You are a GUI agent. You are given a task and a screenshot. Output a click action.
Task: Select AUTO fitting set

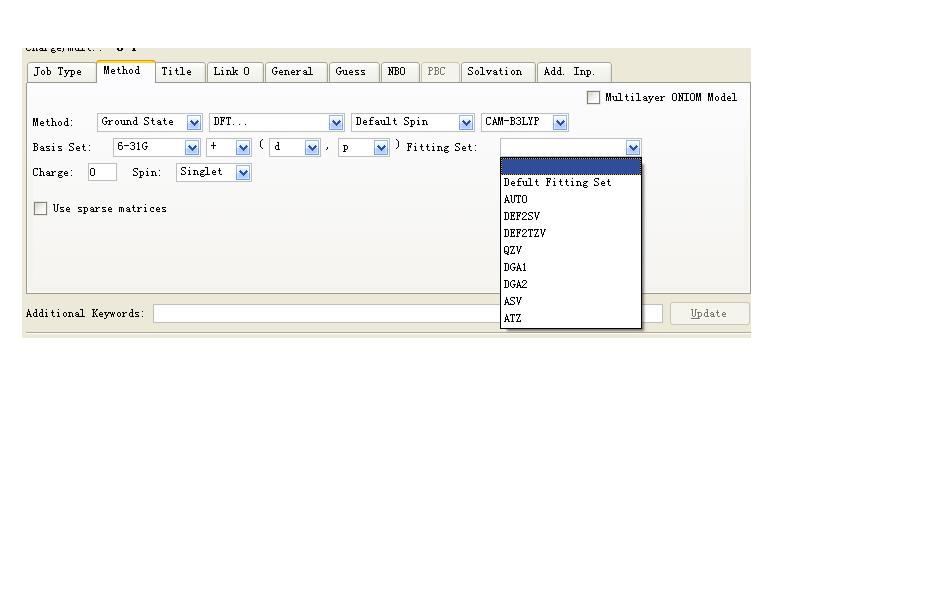(x=571, y=200)
